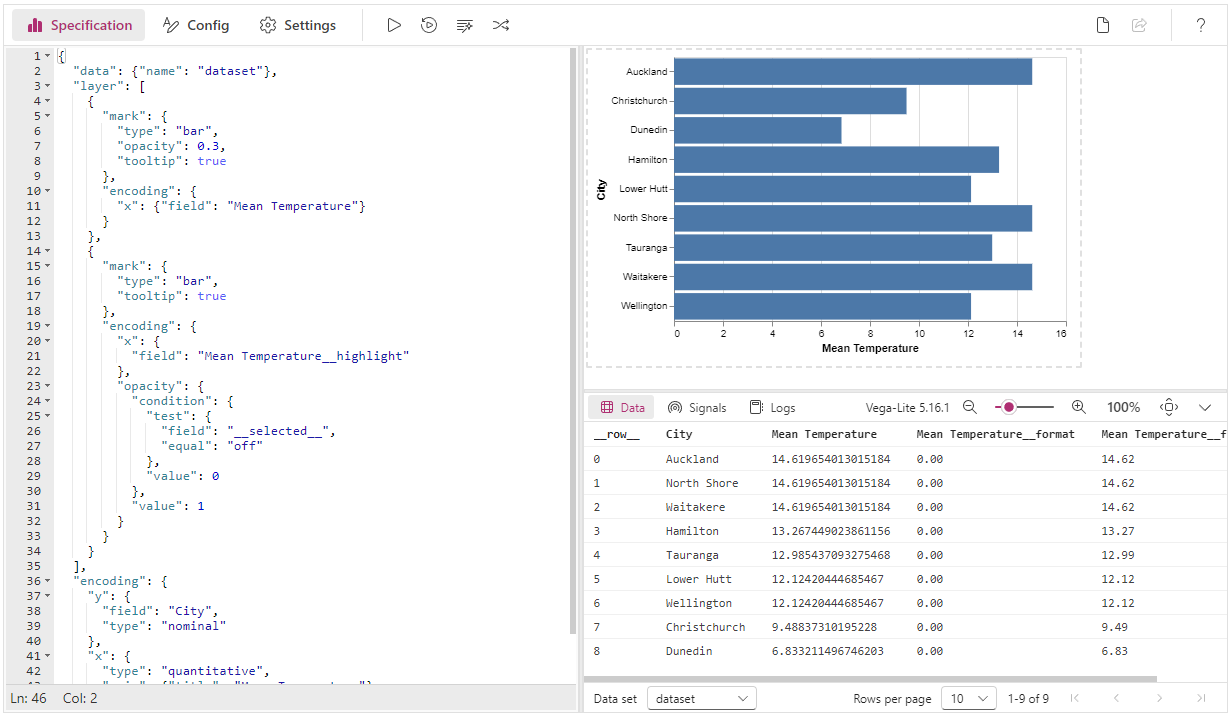1230x715 pixels.
Task: Click the circular auto-run play icon
Action: 429,25
